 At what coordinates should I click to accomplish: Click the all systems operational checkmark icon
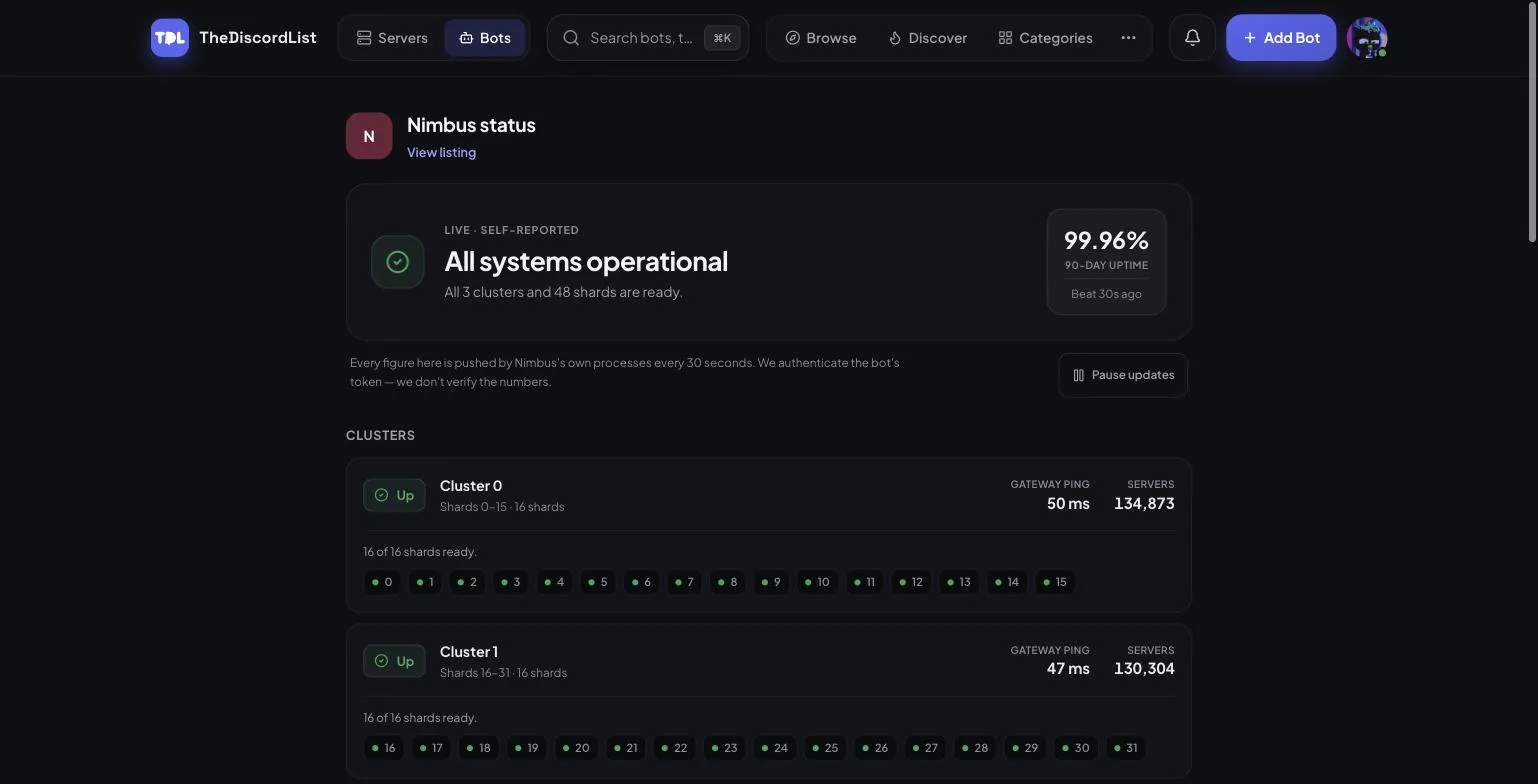[x=398, y=262]
